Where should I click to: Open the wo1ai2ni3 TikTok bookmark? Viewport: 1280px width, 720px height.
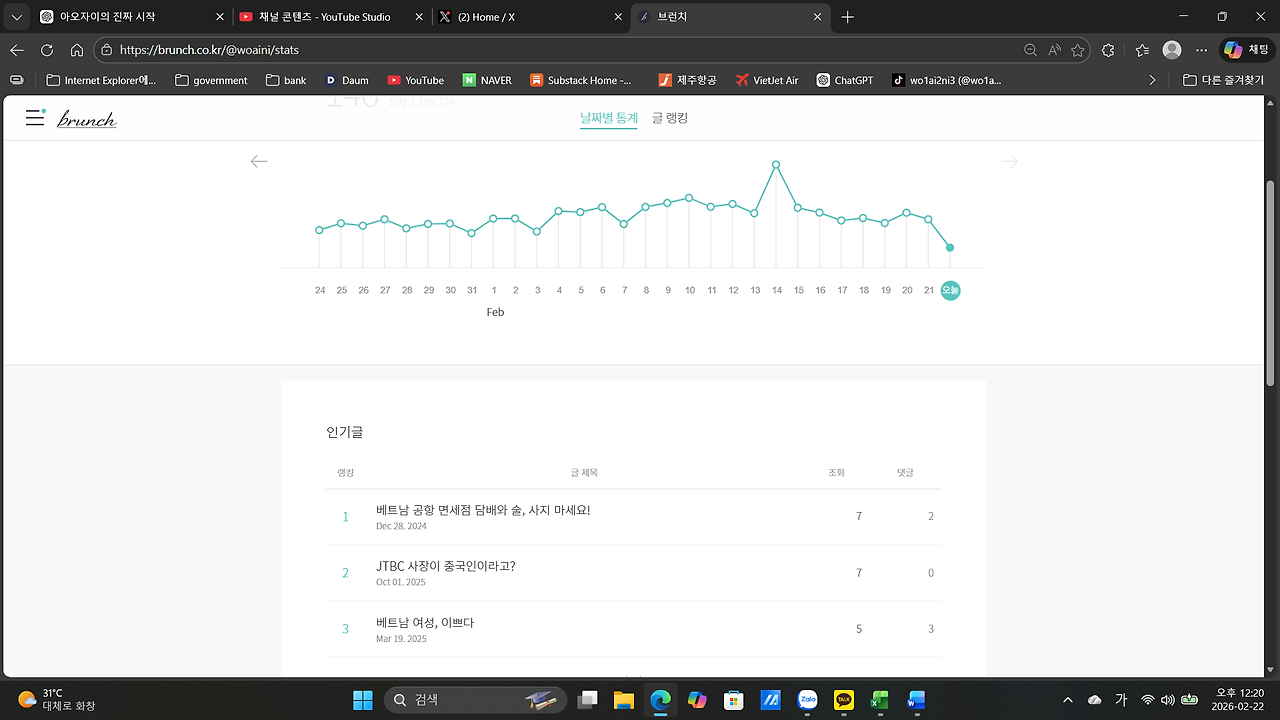[x=947, y=80]
